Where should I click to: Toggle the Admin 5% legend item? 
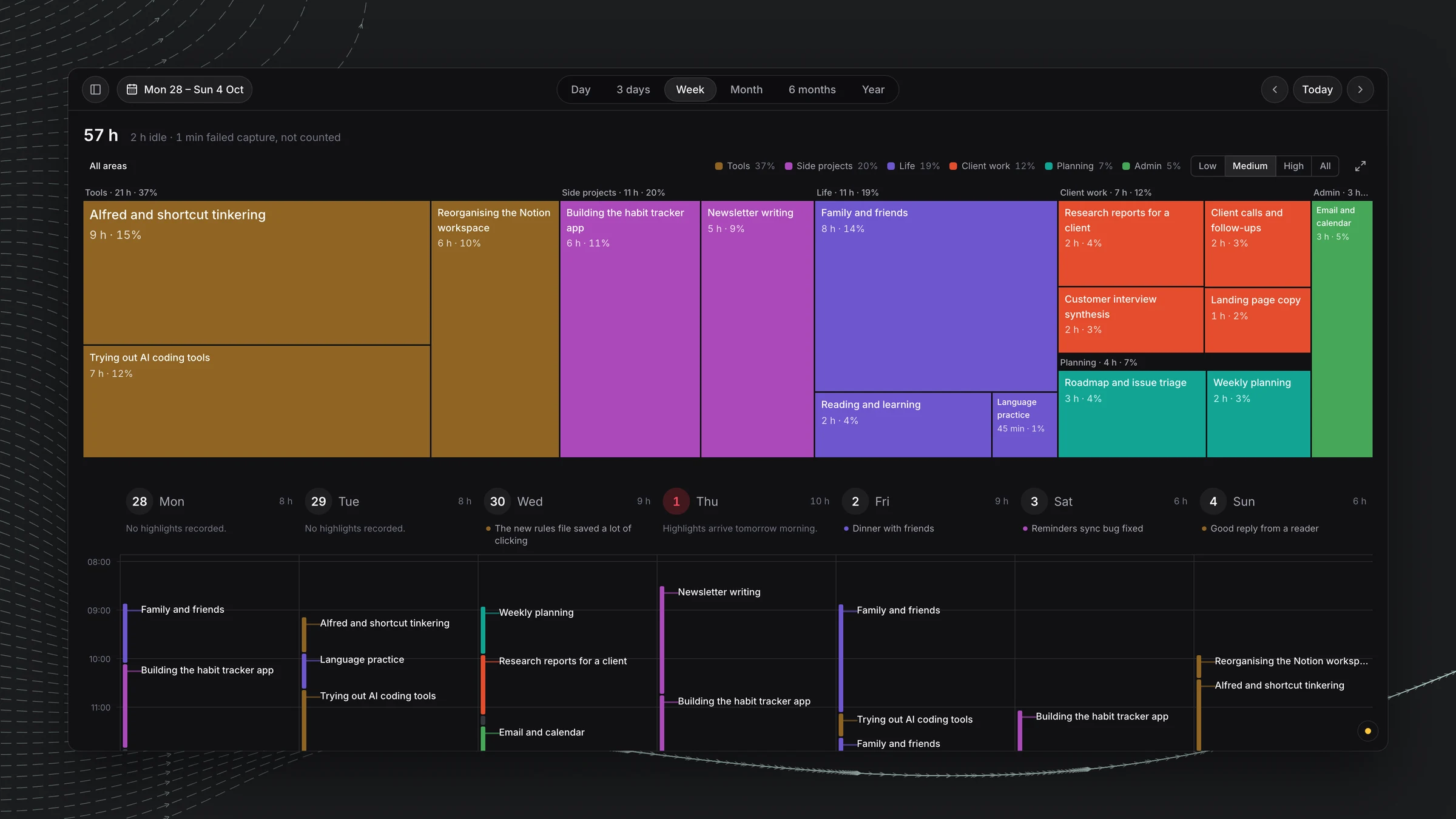[1151, 166]
